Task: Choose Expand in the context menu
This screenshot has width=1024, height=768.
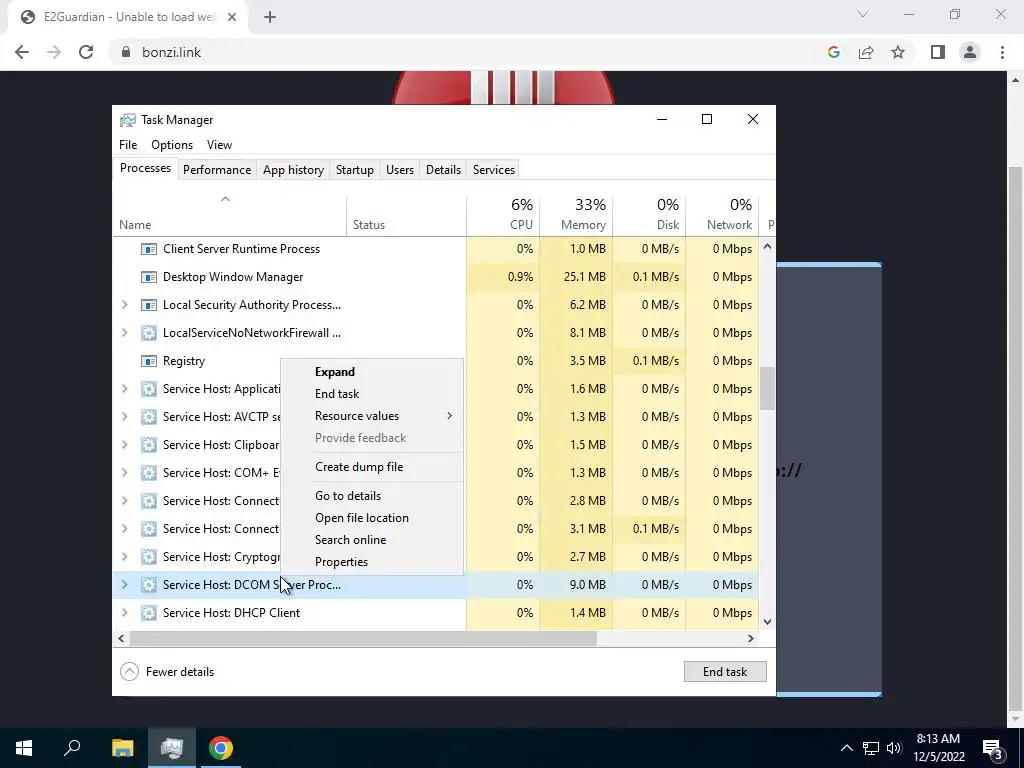Action: pyautogui.click(x=372, y=372)
